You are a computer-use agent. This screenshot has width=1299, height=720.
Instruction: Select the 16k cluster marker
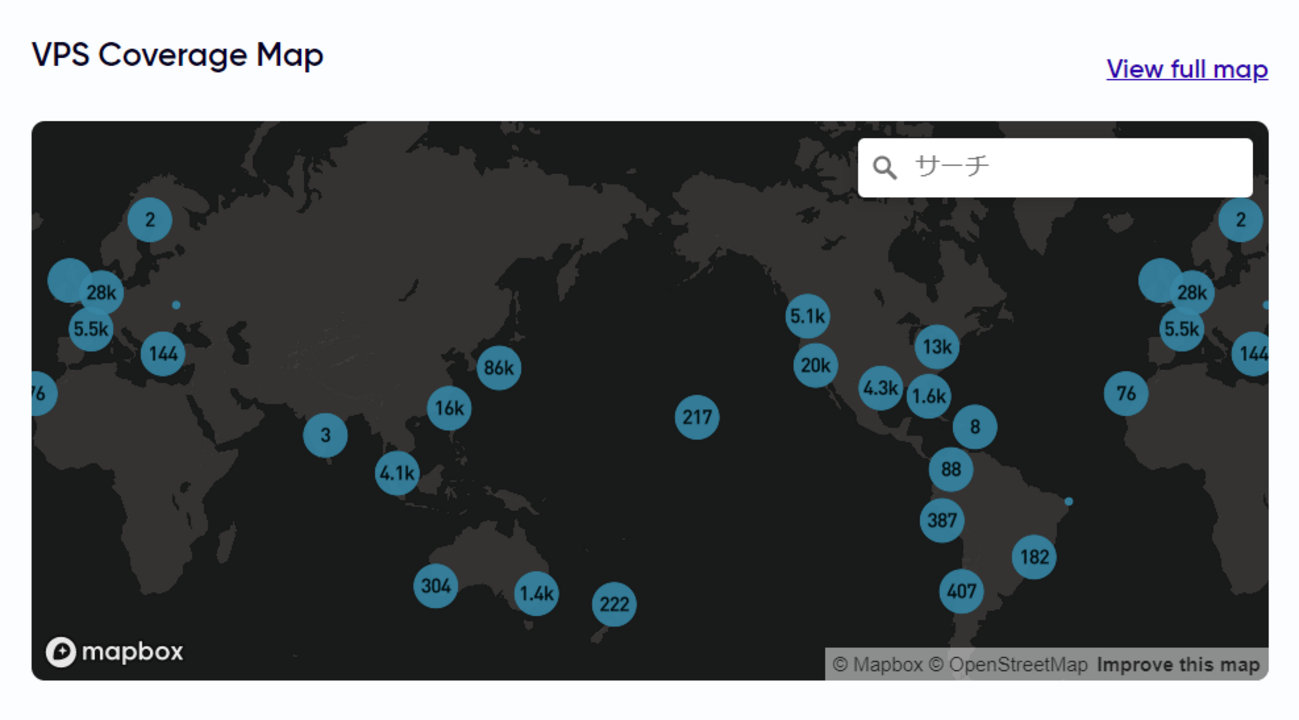449,408
